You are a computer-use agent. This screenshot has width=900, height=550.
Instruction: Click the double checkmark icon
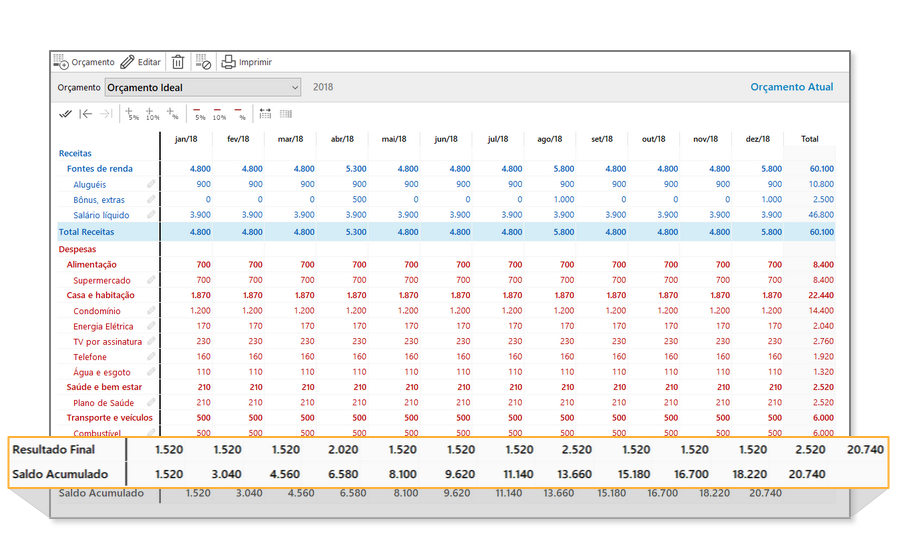pyautogui.click(x=65, y=114)
